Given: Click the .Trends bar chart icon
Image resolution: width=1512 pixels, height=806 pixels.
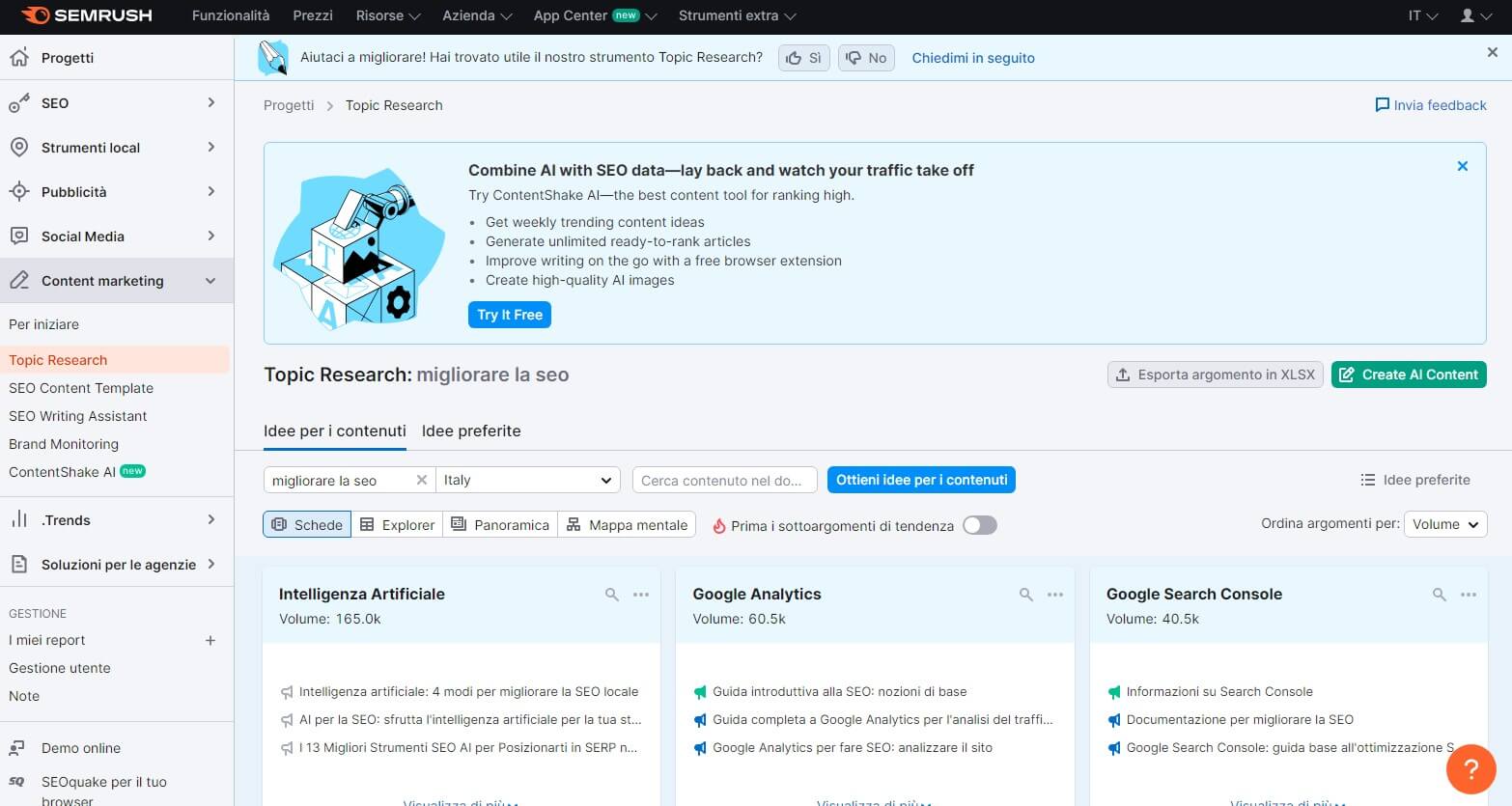Looking at the screenshot, I should click(19, 520).
